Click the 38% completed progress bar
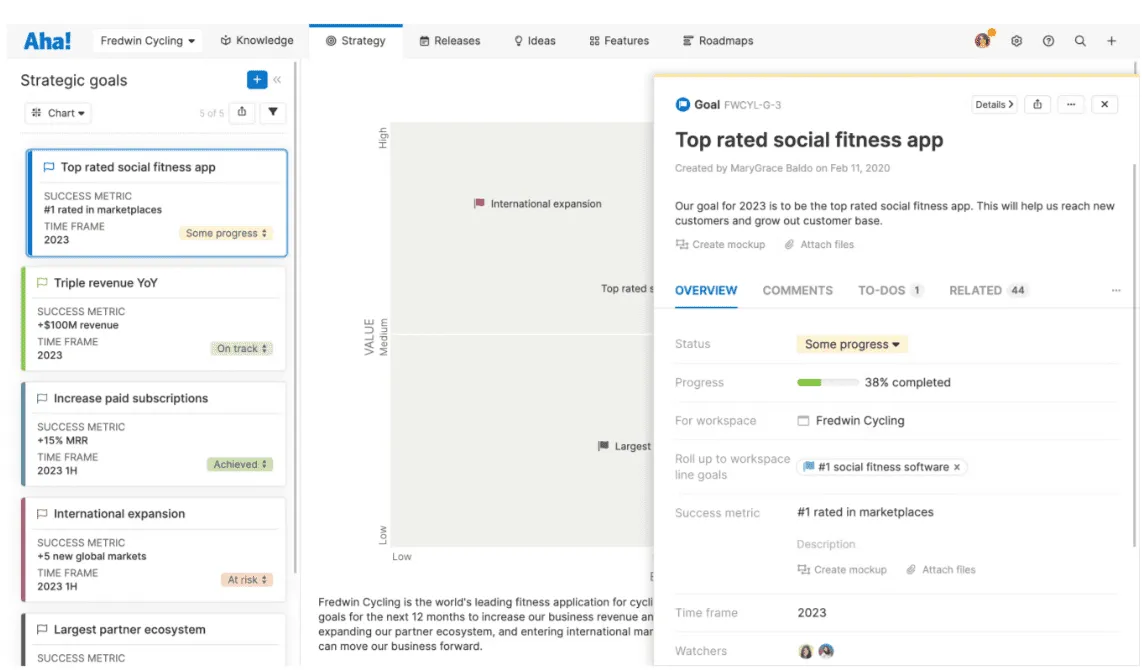Viewport: 1142px width, 670px height. [x=827, y=382]
